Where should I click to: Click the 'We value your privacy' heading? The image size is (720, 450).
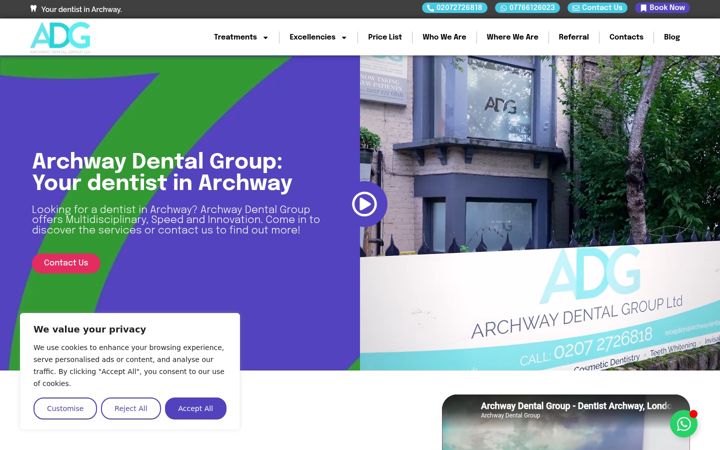(90, 329)
